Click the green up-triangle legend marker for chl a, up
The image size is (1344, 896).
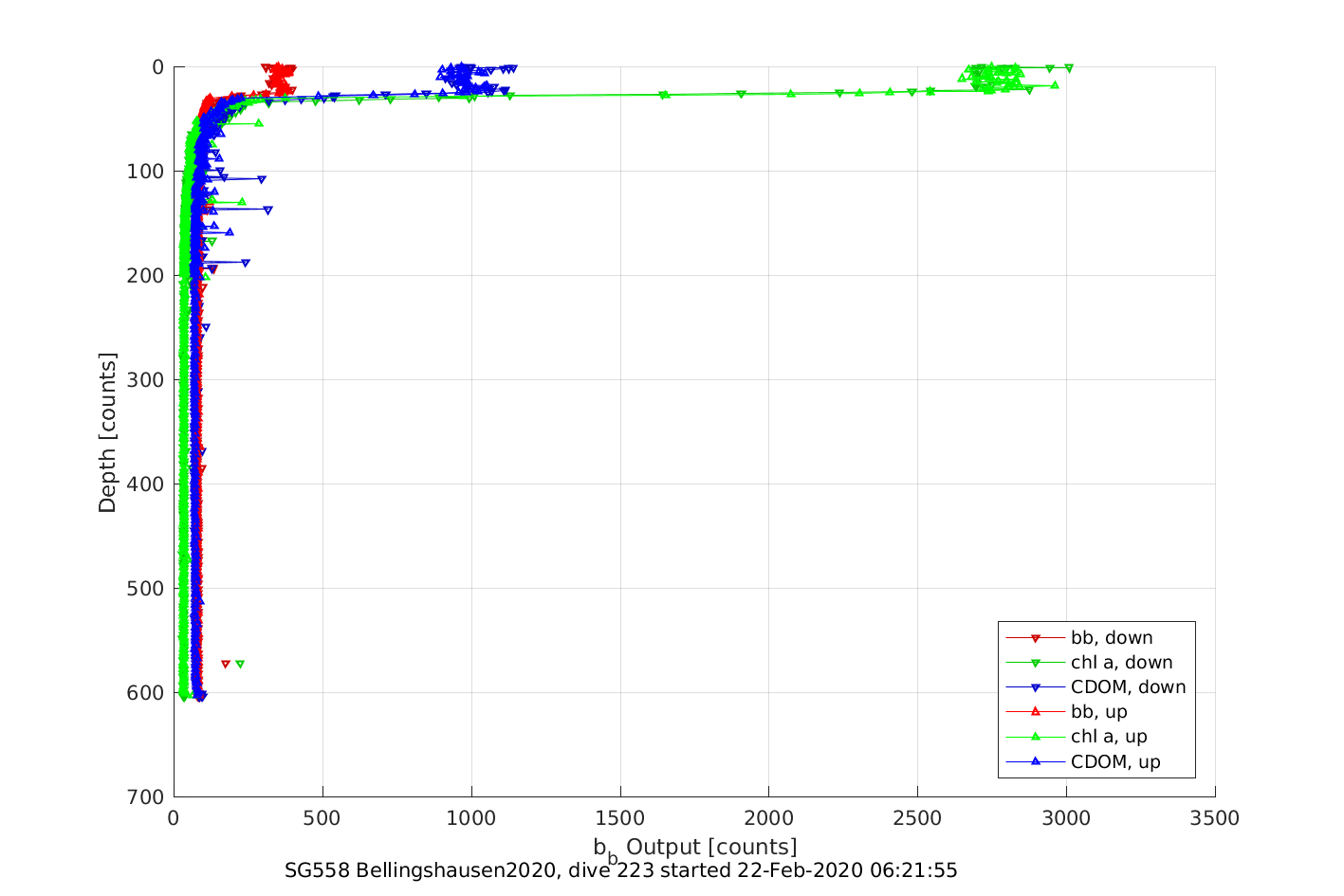(1036, 736)
